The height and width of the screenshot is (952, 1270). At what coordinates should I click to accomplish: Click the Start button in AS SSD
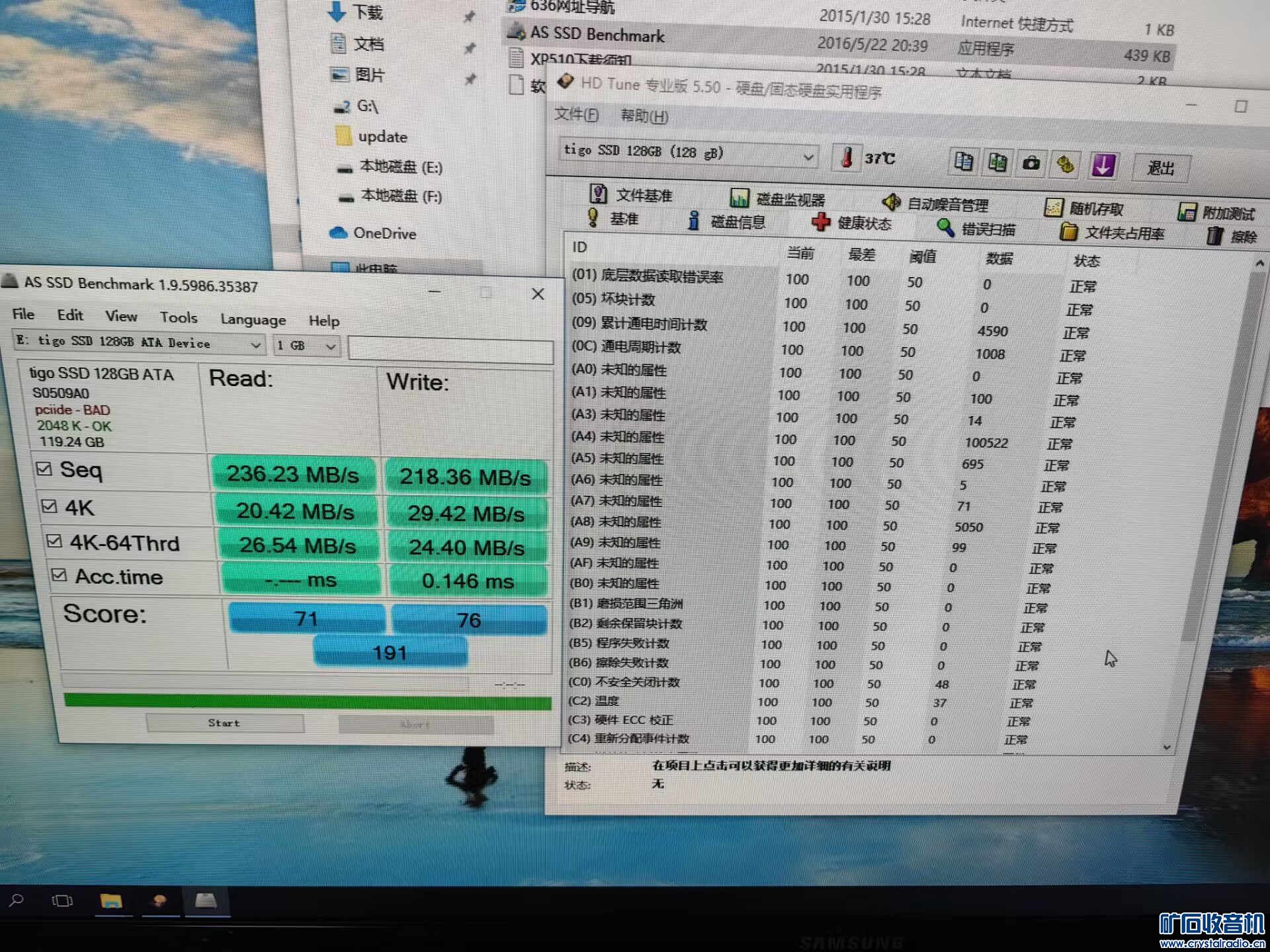[x=225, y=723]
